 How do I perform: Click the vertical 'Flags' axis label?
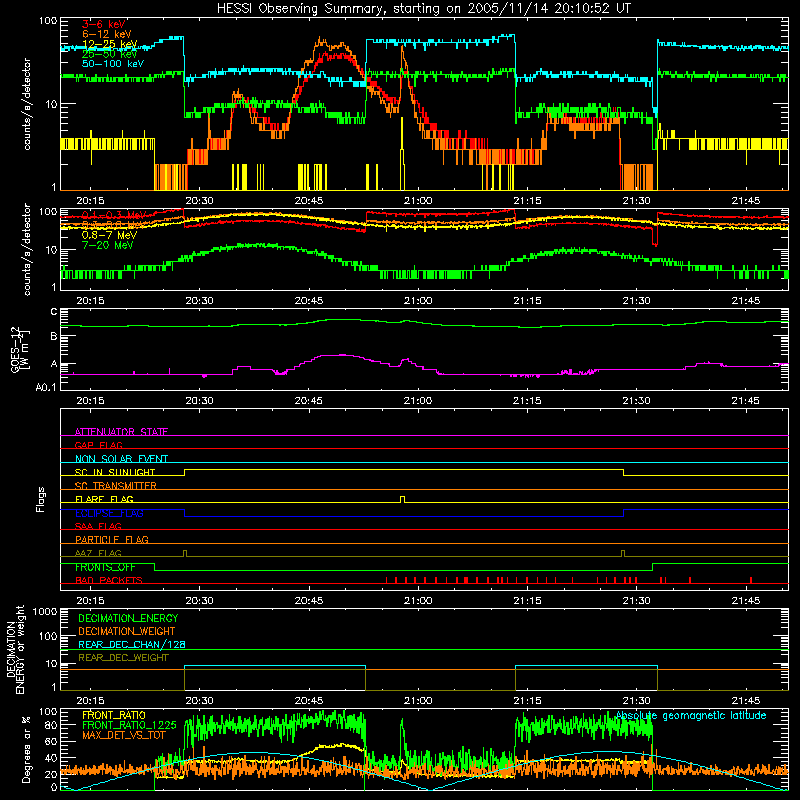[41, 499]
